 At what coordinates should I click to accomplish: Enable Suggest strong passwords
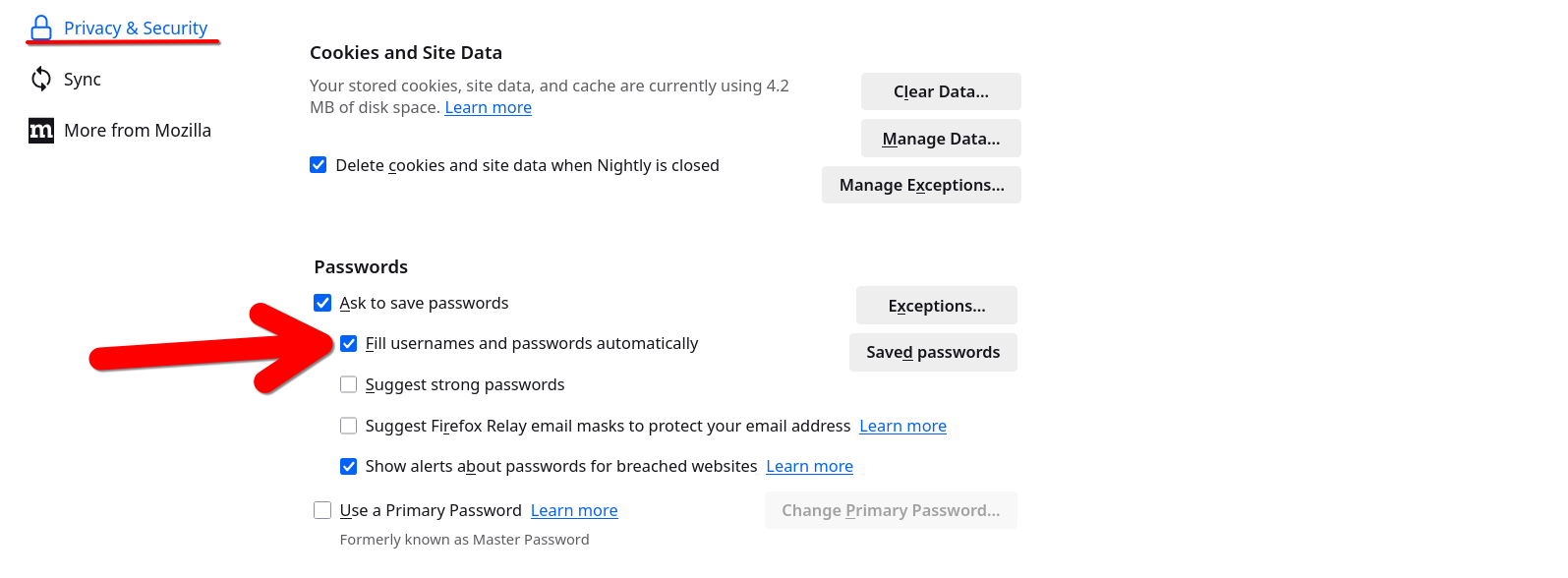pos(349,384)
